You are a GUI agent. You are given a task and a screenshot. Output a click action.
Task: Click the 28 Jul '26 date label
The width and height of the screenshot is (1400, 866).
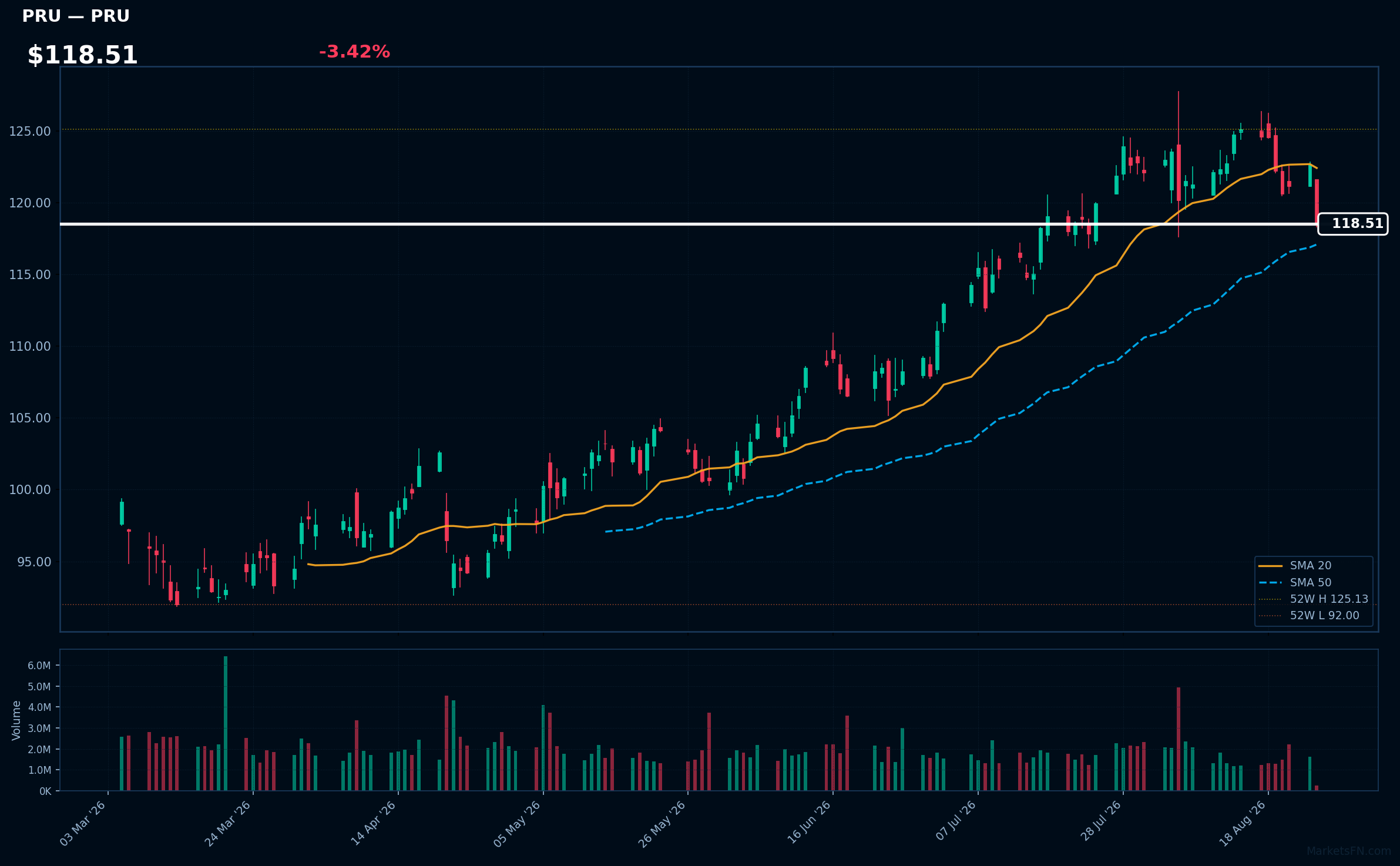tap(1101, 821)
